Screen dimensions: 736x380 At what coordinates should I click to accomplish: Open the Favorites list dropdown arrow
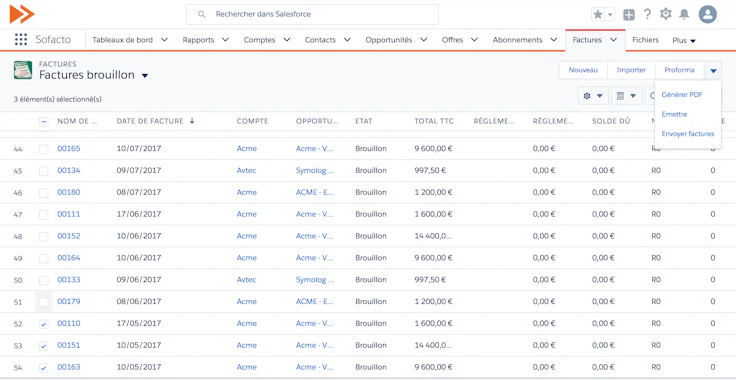(610, 15)
